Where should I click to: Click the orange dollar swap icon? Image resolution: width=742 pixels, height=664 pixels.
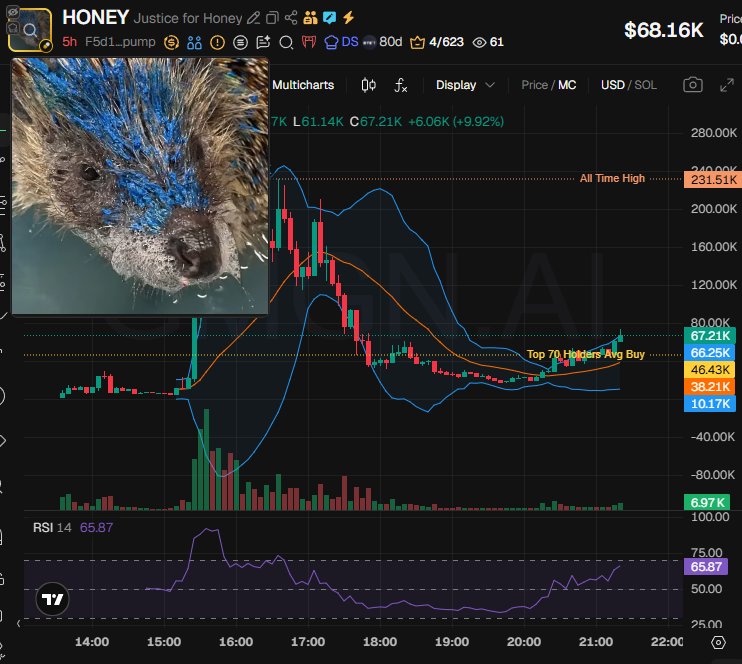tap(171, 43)
